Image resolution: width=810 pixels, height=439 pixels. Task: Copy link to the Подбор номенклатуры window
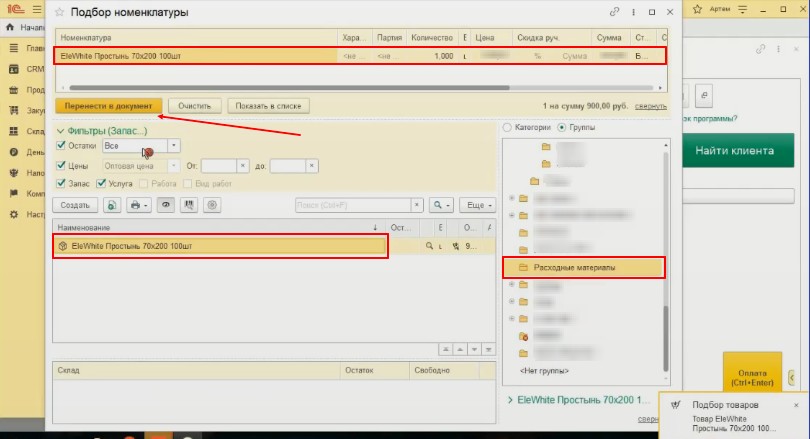point(614,11)
